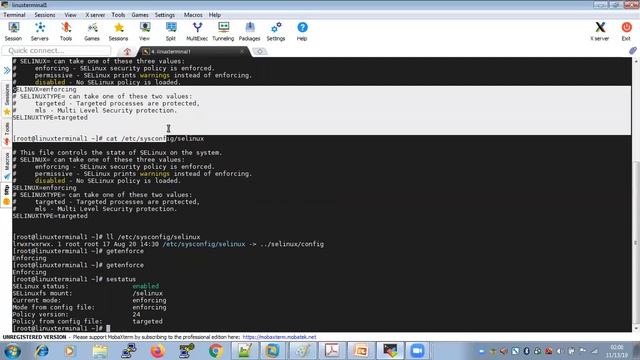Click the blue /etc/sysconfig/selinux symlink text
The image size is (640, 360).
204,244
